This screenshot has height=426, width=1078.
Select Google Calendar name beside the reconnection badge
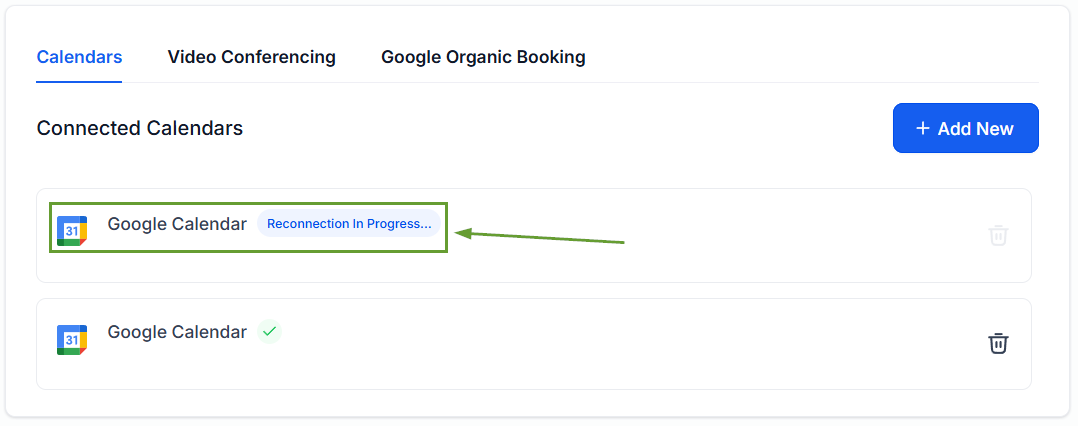point(177,224)
